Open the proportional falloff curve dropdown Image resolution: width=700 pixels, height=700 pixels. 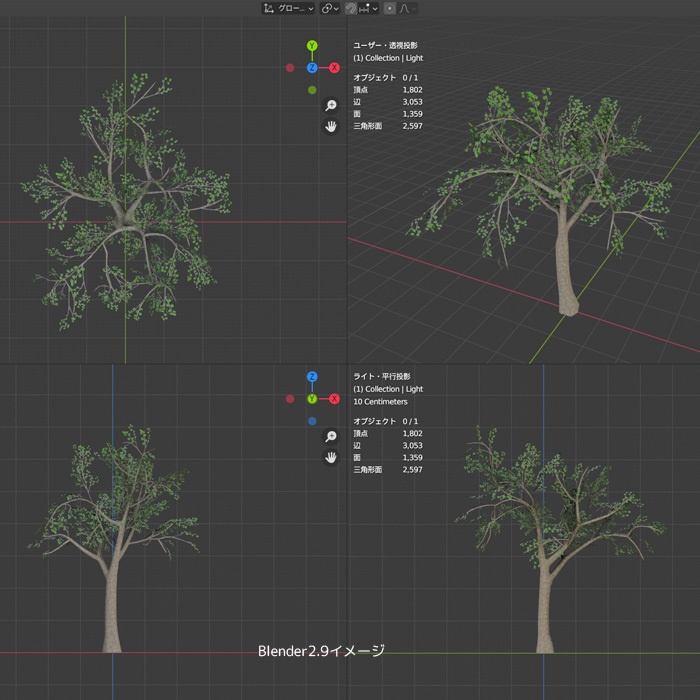407,8
